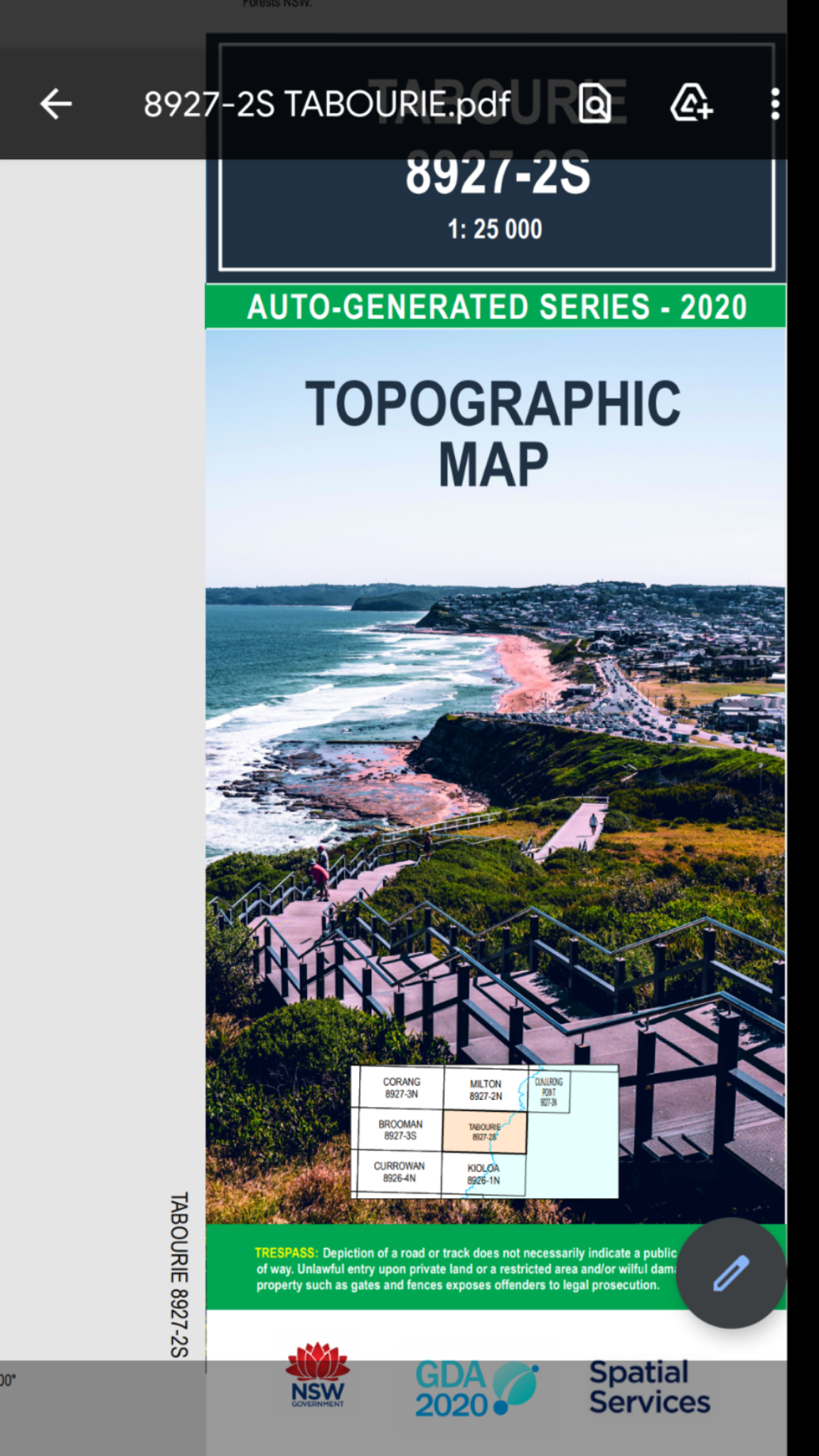
Task: Select the CORANG 8927-3N index cell
Action: (x=401, y=1088)
